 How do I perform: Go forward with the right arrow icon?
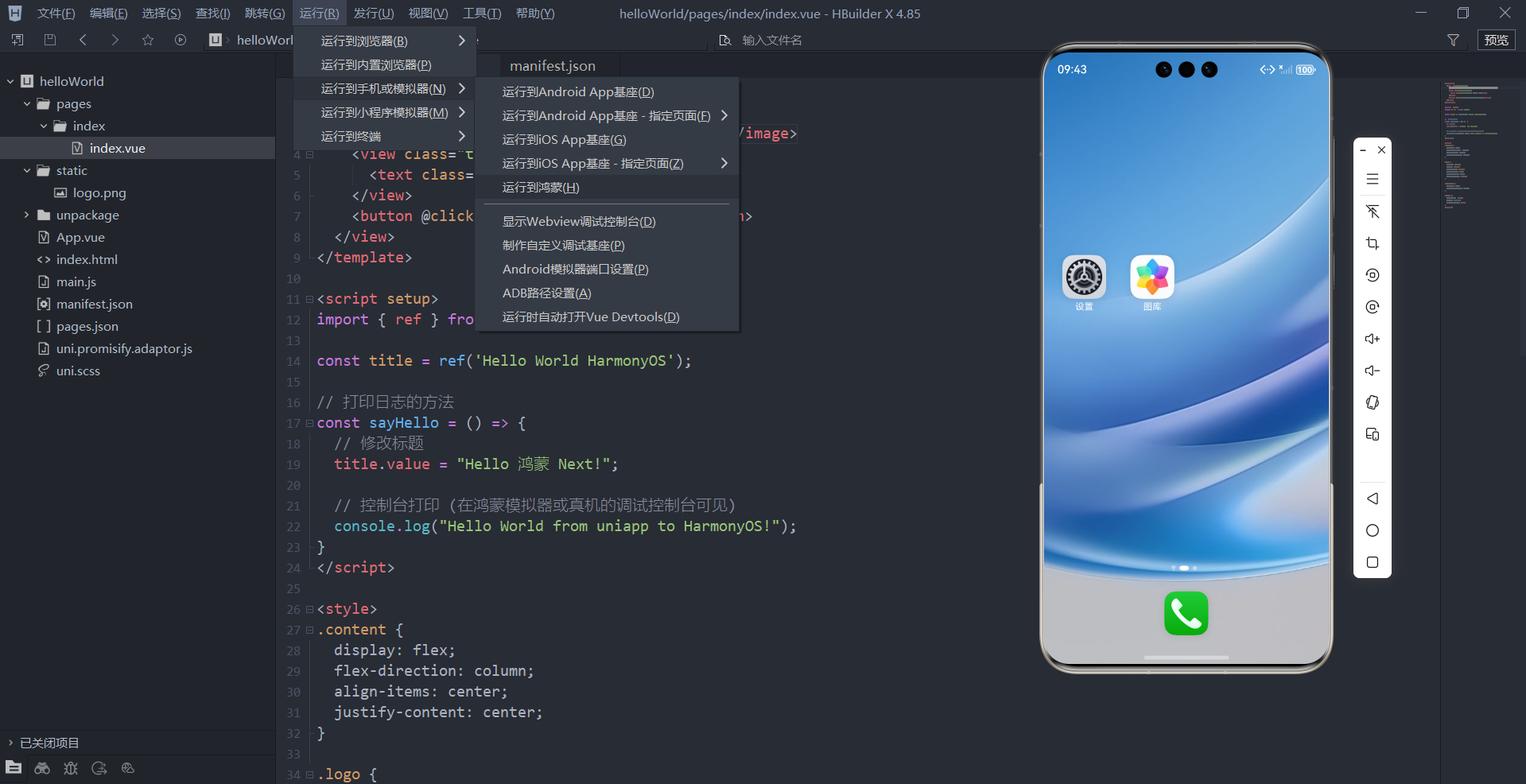115,40
